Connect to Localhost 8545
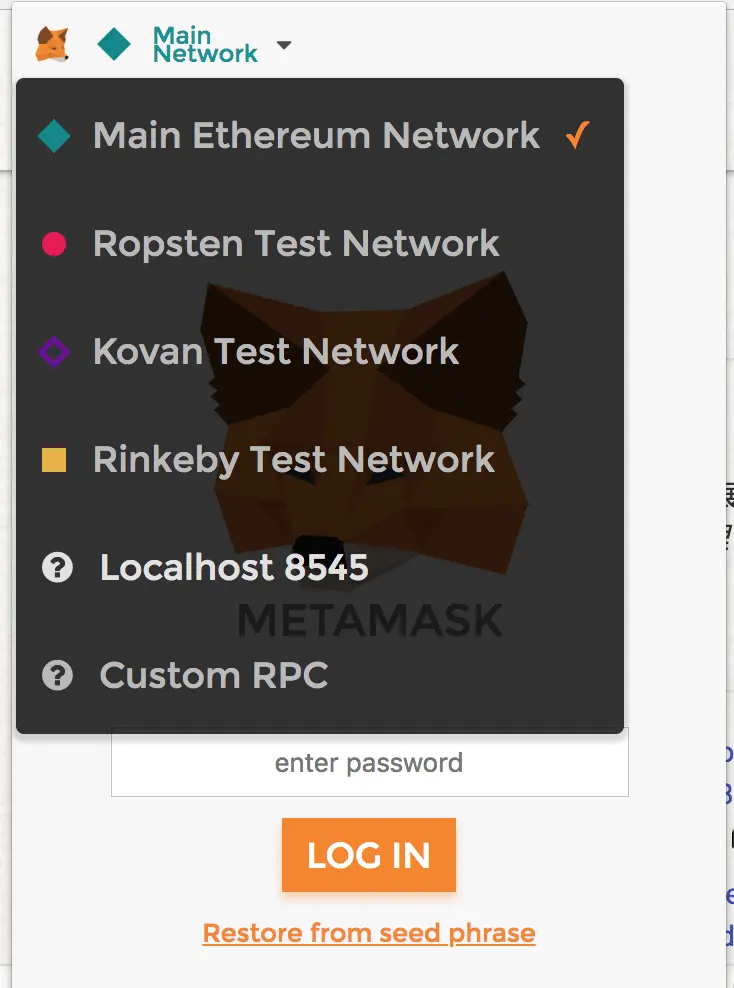 click(x=234, y=569)
